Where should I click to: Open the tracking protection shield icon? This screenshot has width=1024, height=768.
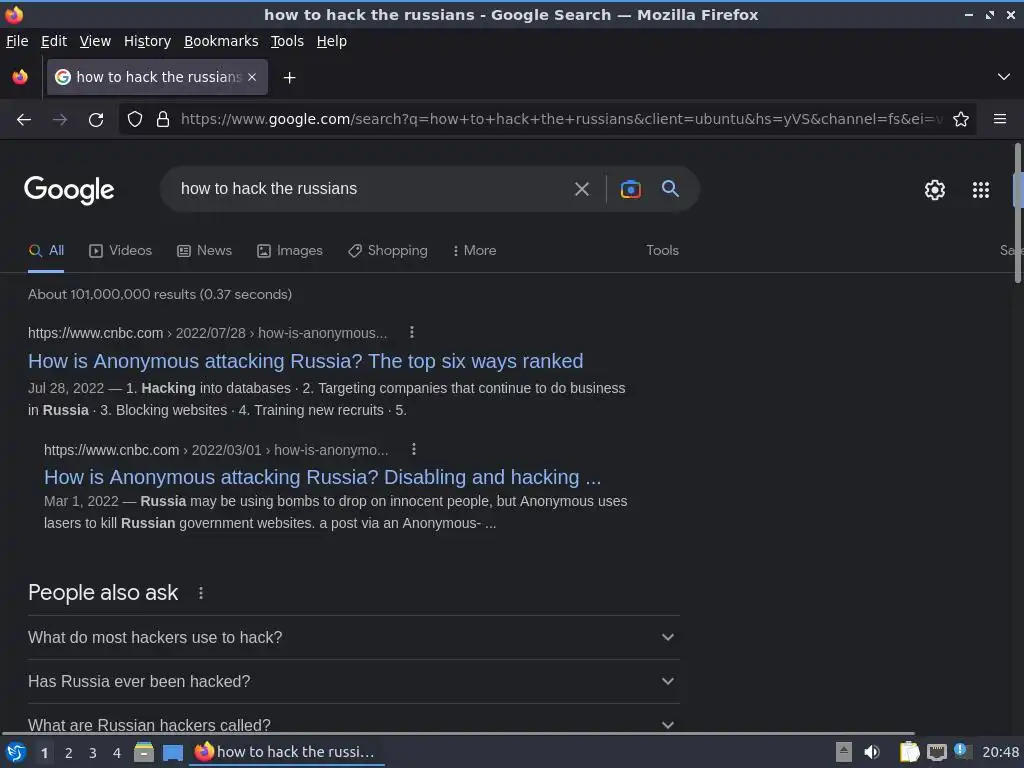pos(135,120)
